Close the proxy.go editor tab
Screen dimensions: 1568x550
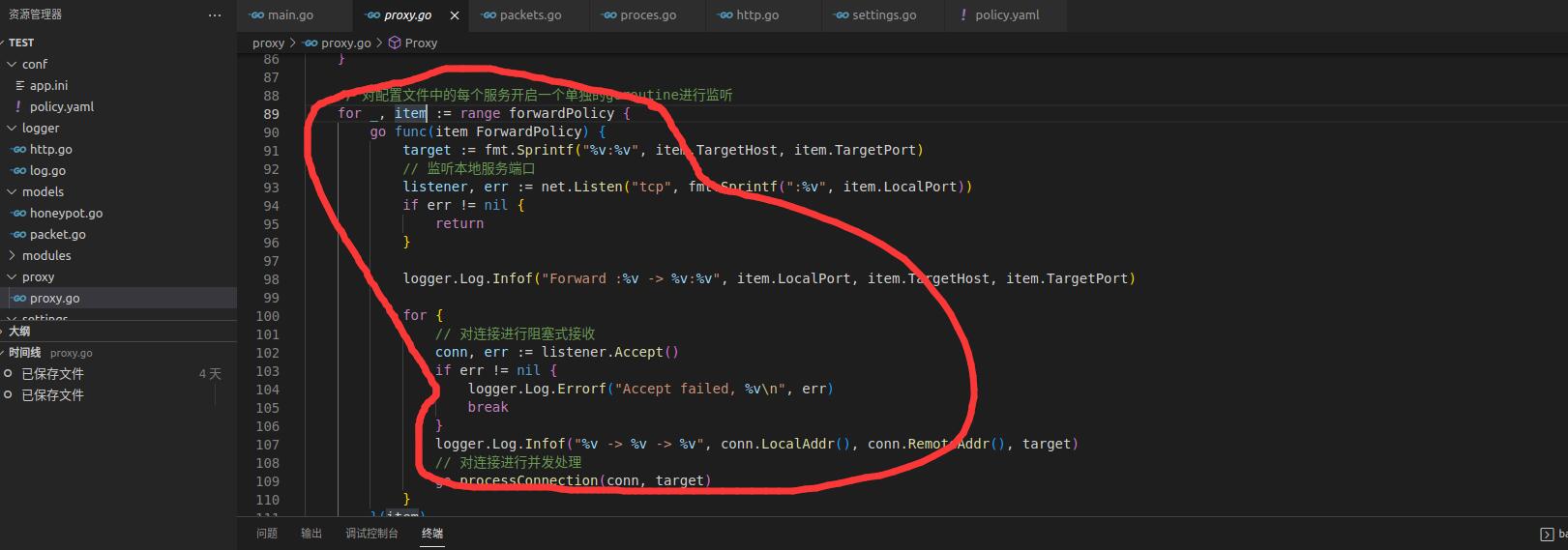tap(454, 15)
